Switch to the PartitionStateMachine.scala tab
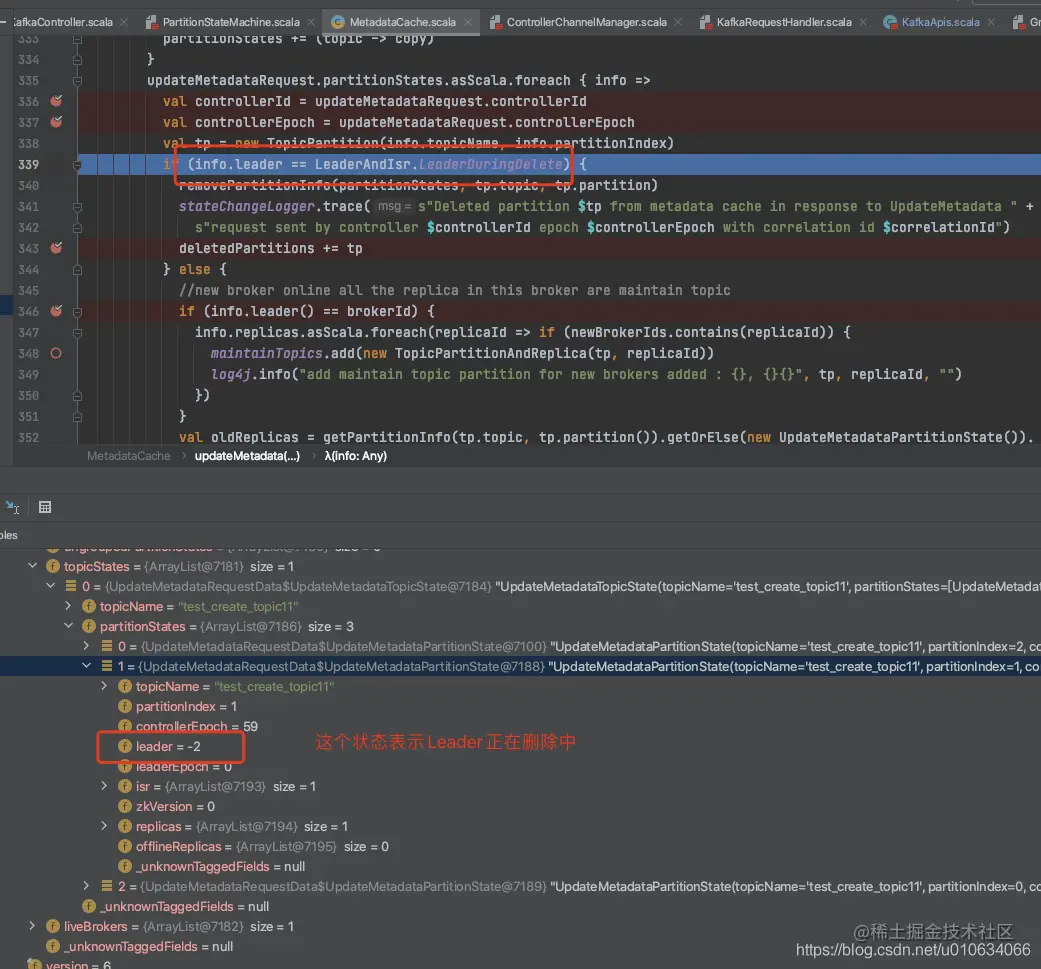The image size is (1041, 969). click(230, 22)
